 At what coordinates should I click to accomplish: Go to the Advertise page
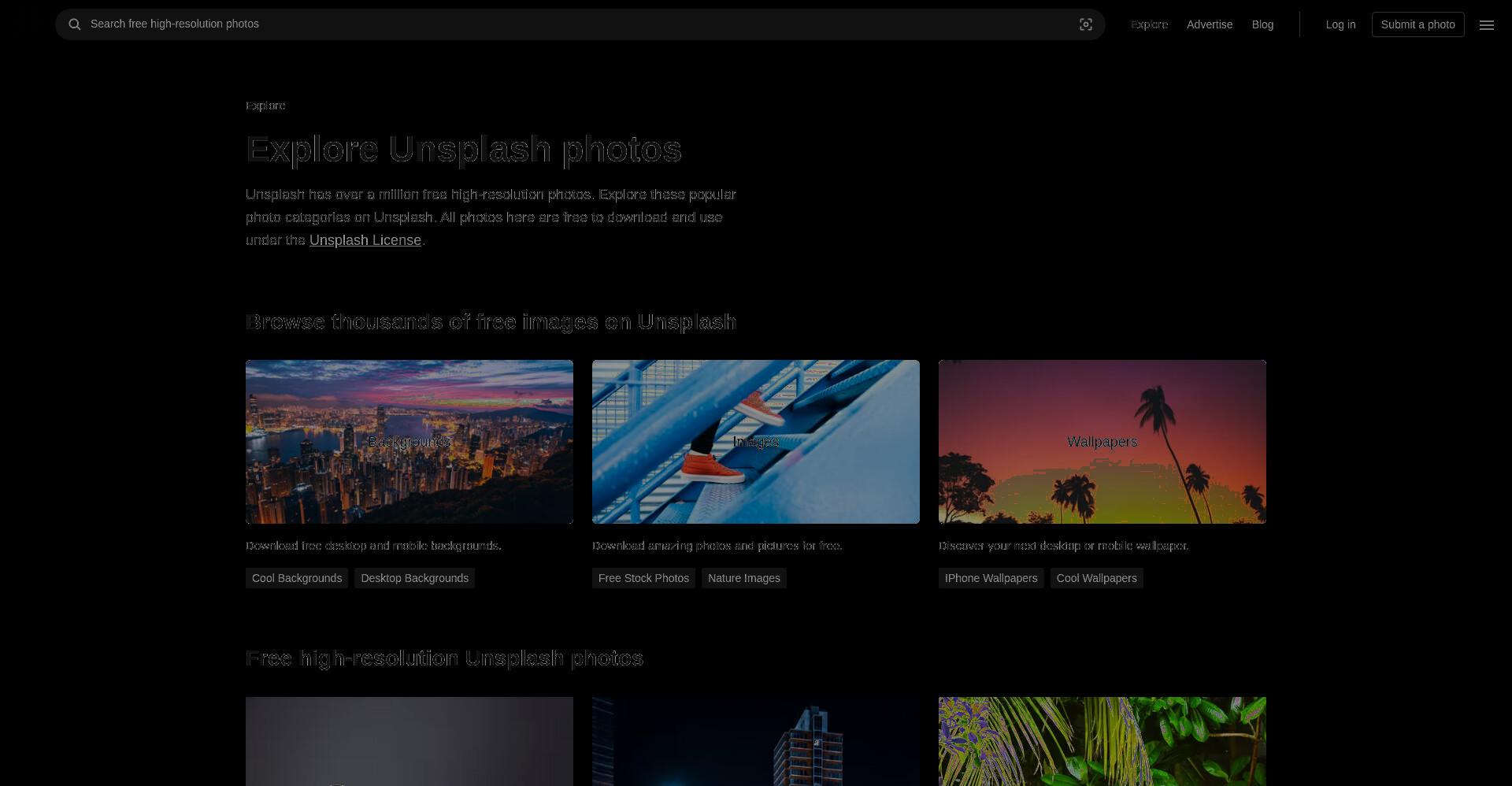1210,24
